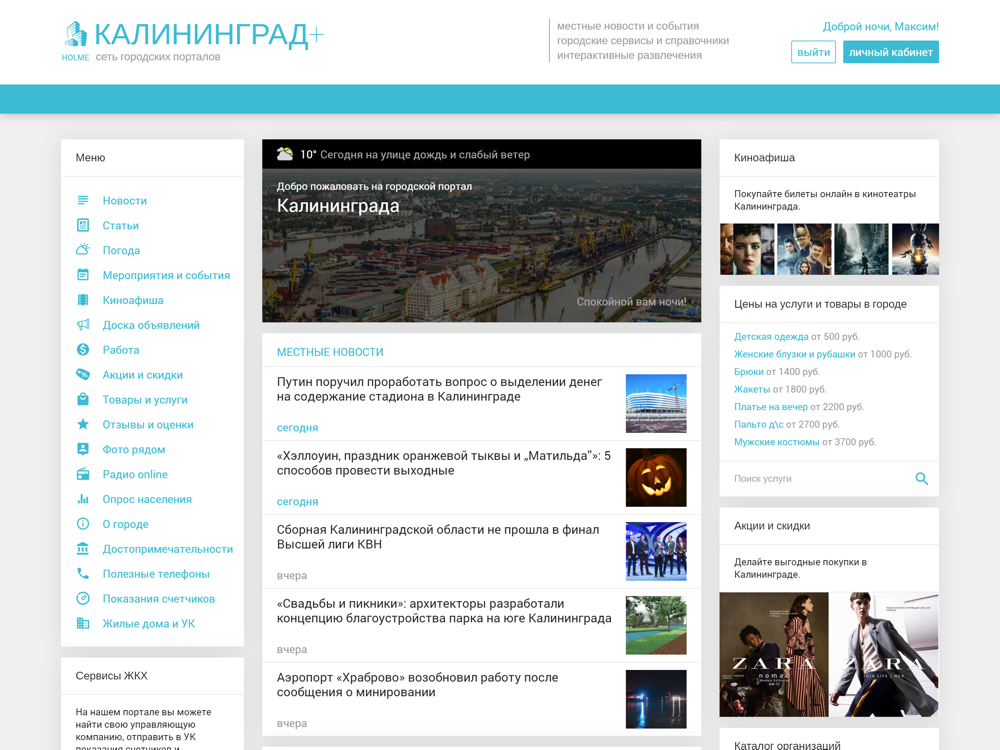Click the О городе info icon
The image size is (1000, 750).
click(83, 524)
